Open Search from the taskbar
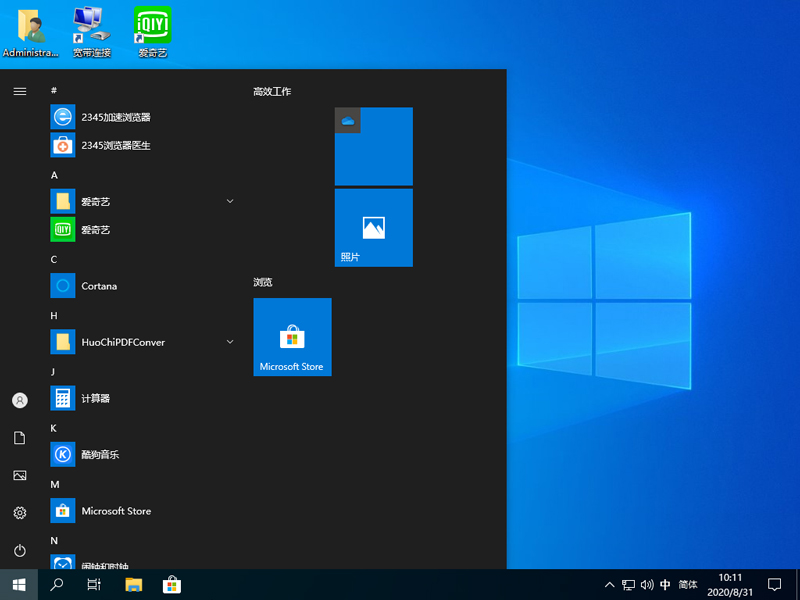Screen dimensions: 800x600 click(x=56, y=584)
